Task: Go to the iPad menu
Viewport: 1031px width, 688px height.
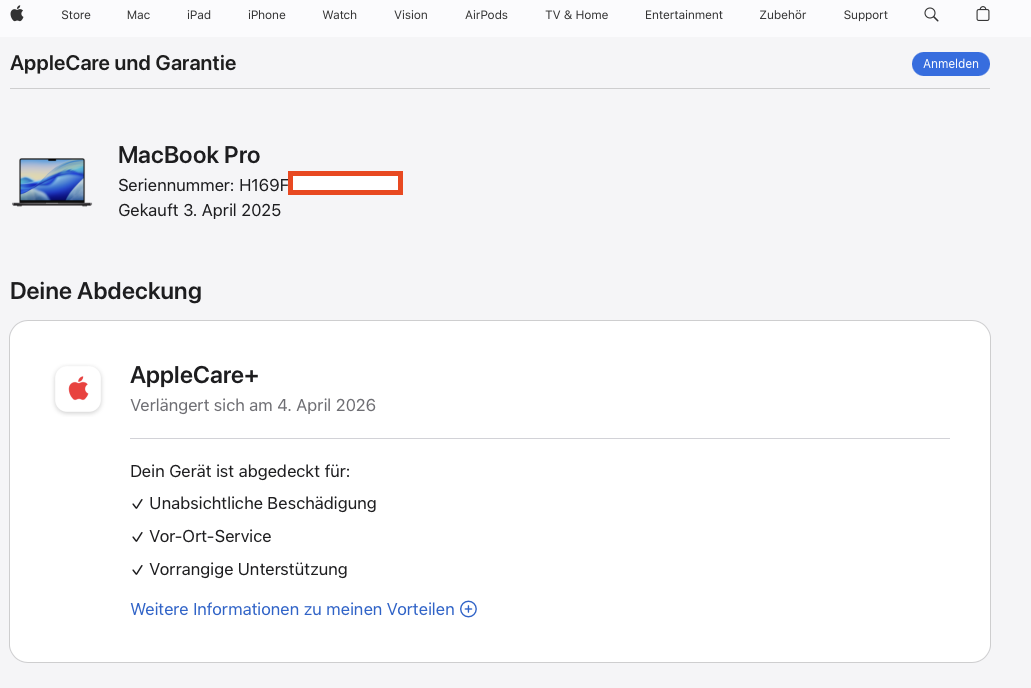Action: click(199, 15)
